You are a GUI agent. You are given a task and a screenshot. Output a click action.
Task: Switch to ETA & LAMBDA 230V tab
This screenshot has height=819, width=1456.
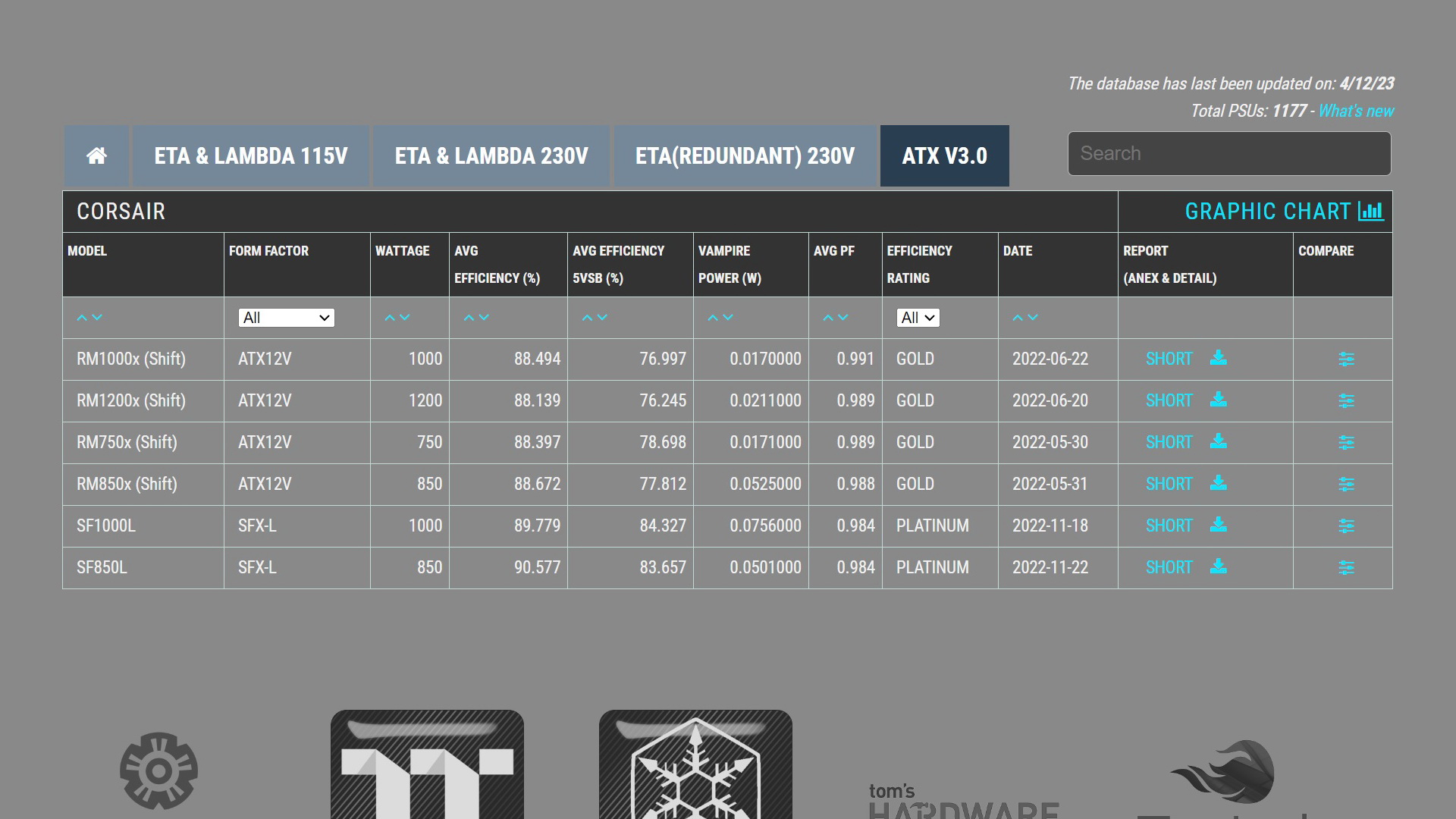point(491,155)
